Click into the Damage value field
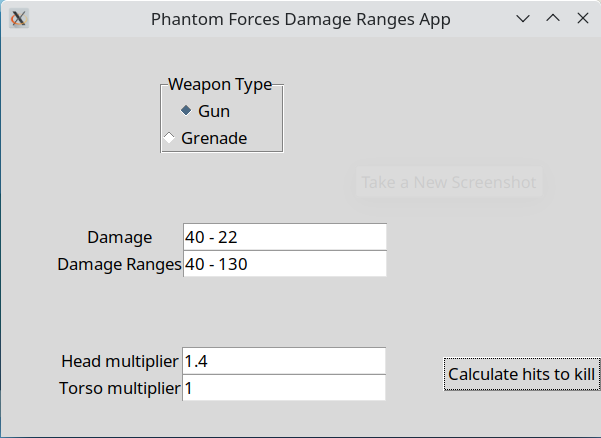The width and height of the screenshot is (601, 438). pos(285,237)
